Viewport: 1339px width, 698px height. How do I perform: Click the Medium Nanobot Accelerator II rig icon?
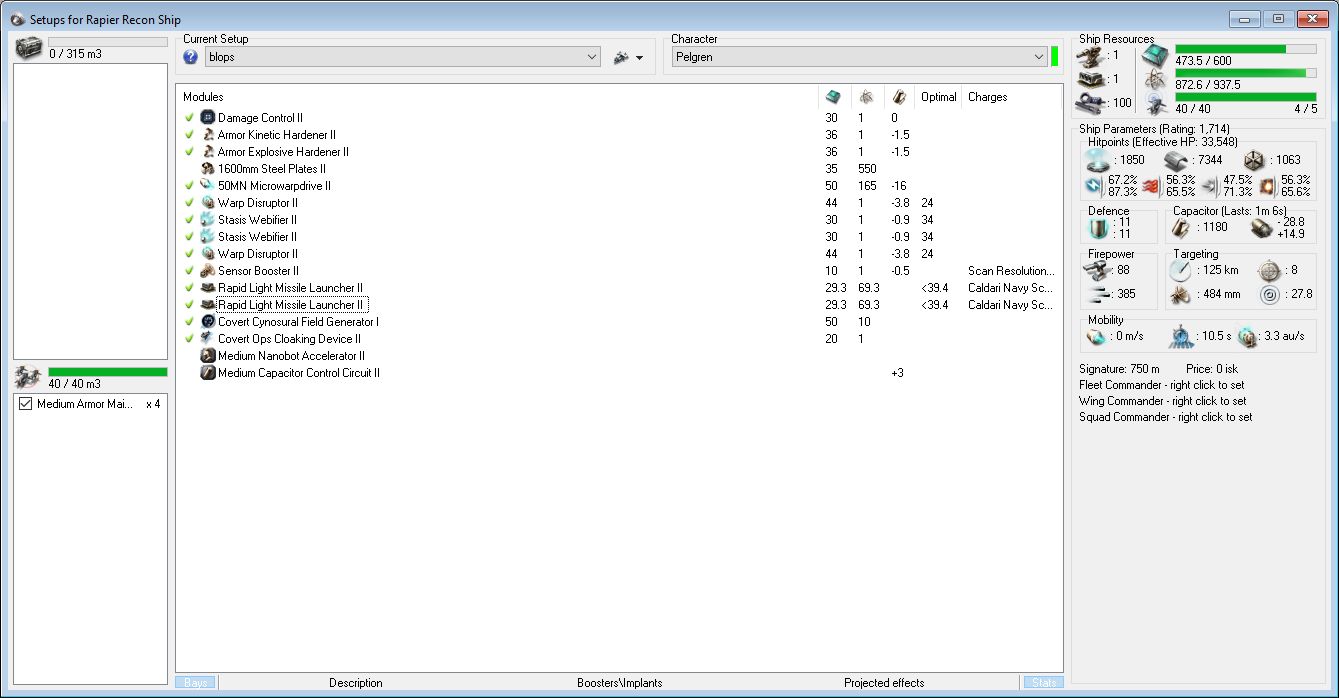point(208,356)
